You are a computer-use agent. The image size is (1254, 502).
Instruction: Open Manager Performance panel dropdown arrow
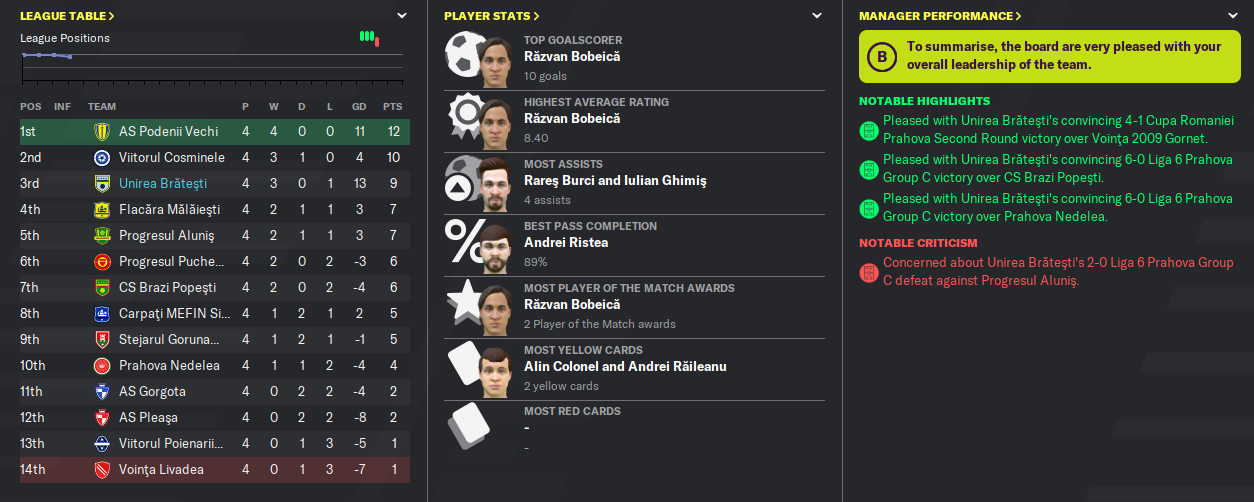1234,16
